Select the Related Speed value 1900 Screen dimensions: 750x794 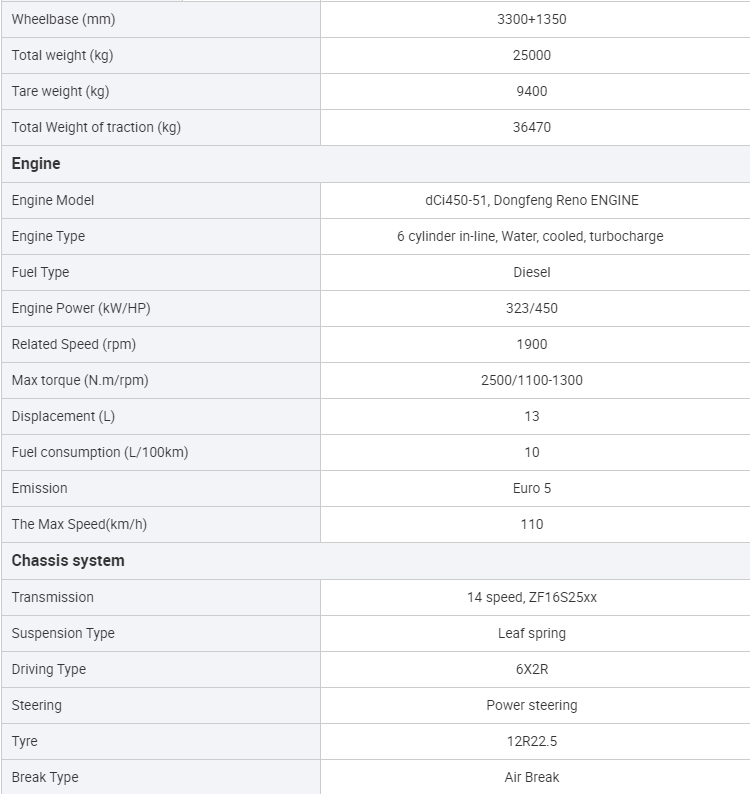click(531, 344)
